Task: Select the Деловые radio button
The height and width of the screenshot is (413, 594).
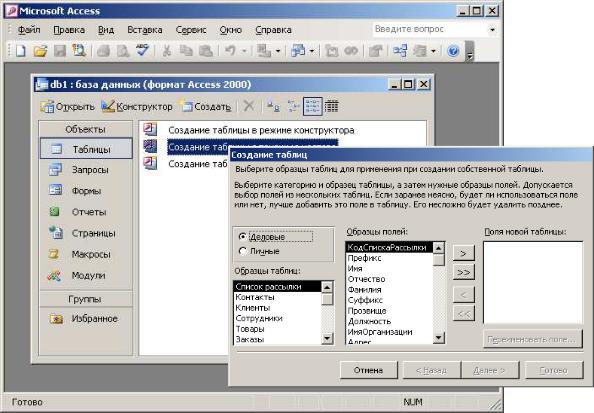Action: pyautogui.click(x=242, y=236)
